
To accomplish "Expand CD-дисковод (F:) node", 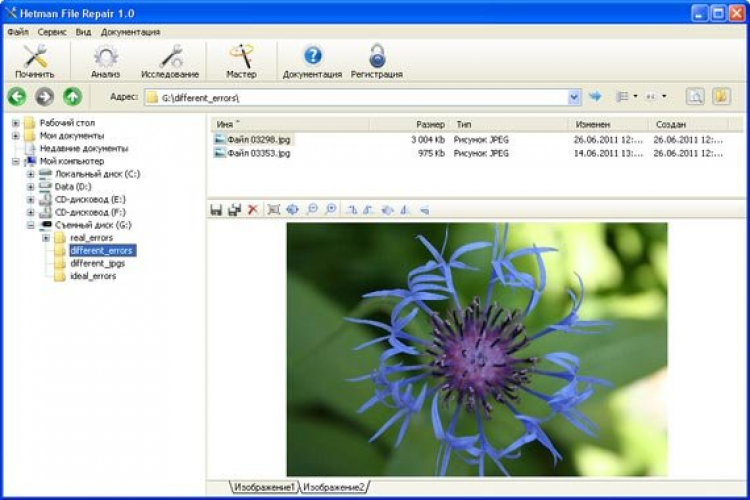I will point(31,212).
